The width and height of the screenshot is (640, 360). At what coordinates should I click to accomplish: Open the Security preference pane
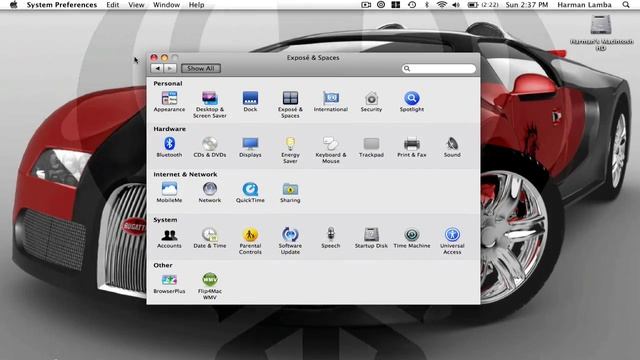point(371,101)
